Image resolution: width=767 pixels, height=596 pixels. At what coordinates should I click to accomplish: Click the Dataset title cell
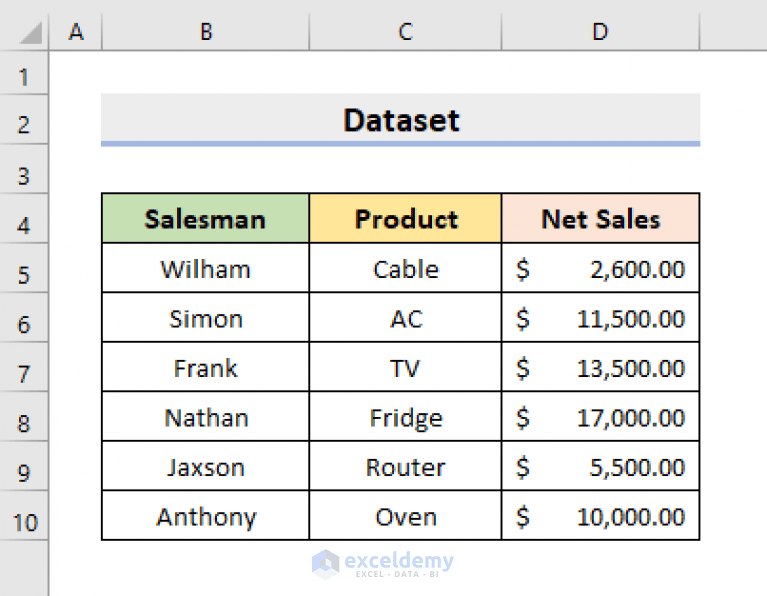point(401,119)
